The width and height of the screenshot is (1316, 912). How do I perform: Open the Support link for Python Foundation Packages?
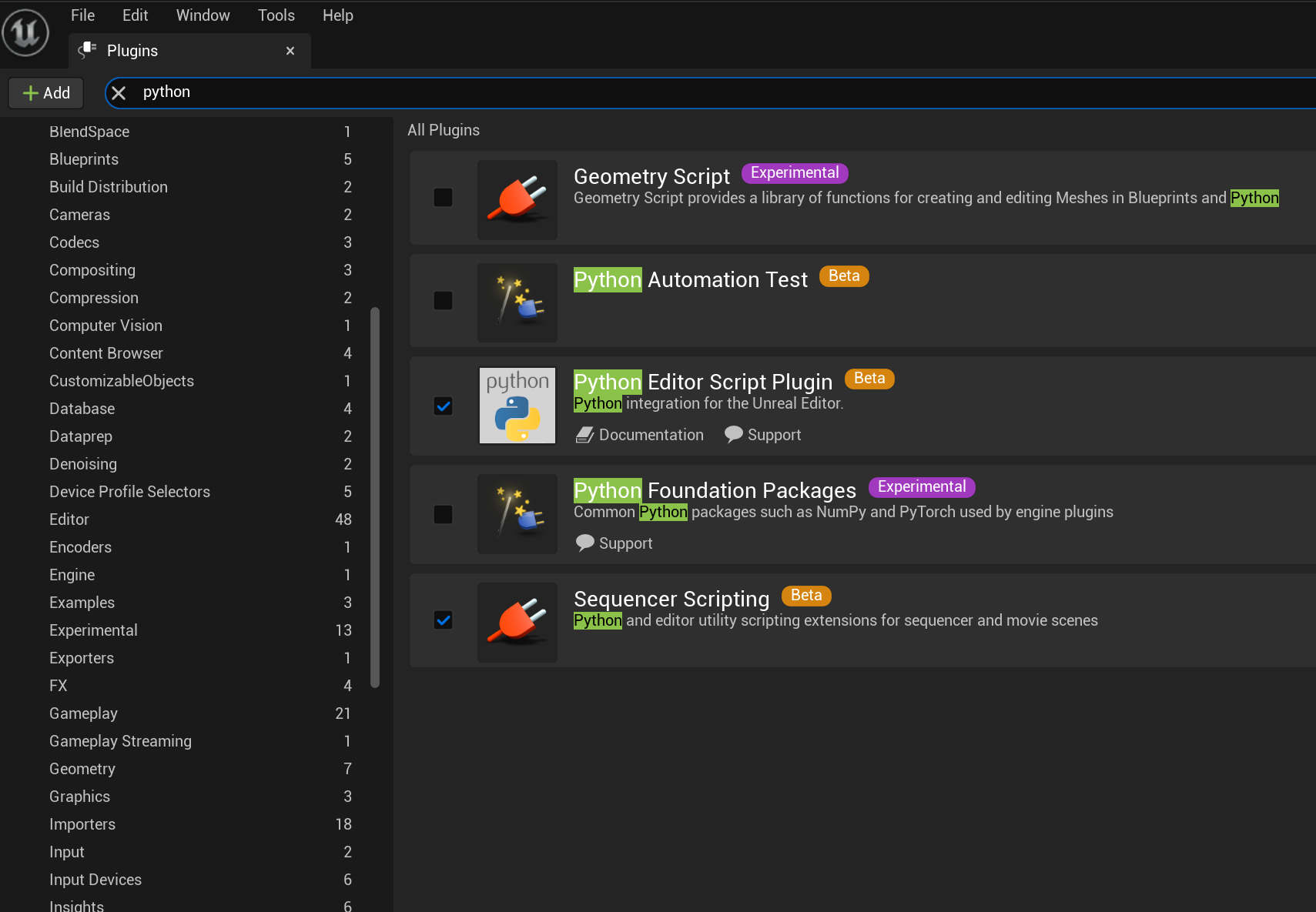click(x=614, y=543)
